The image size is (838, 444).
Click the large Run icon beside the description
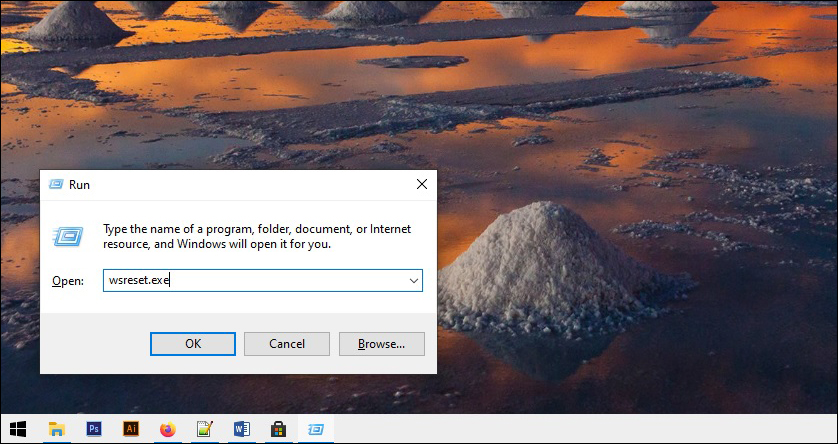pos(68,237)
